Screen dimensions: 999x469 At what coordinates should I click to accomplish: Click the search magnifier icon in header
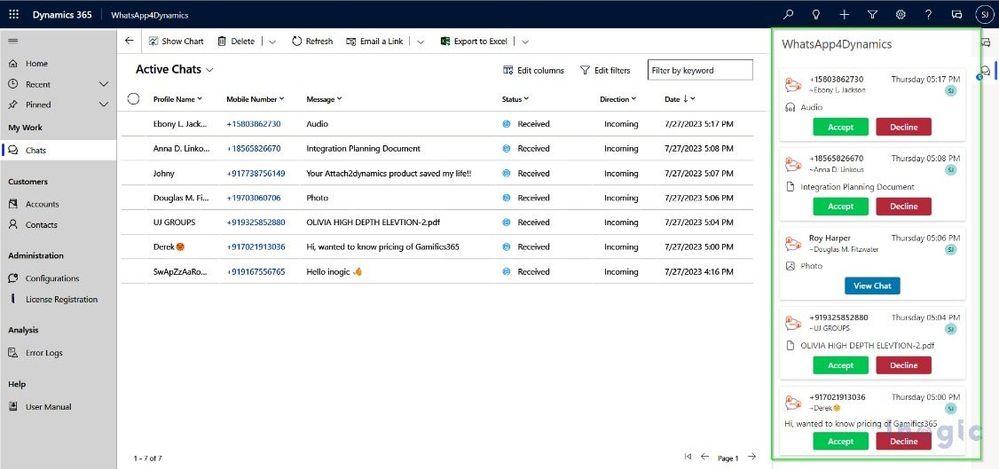coord(788,15)
